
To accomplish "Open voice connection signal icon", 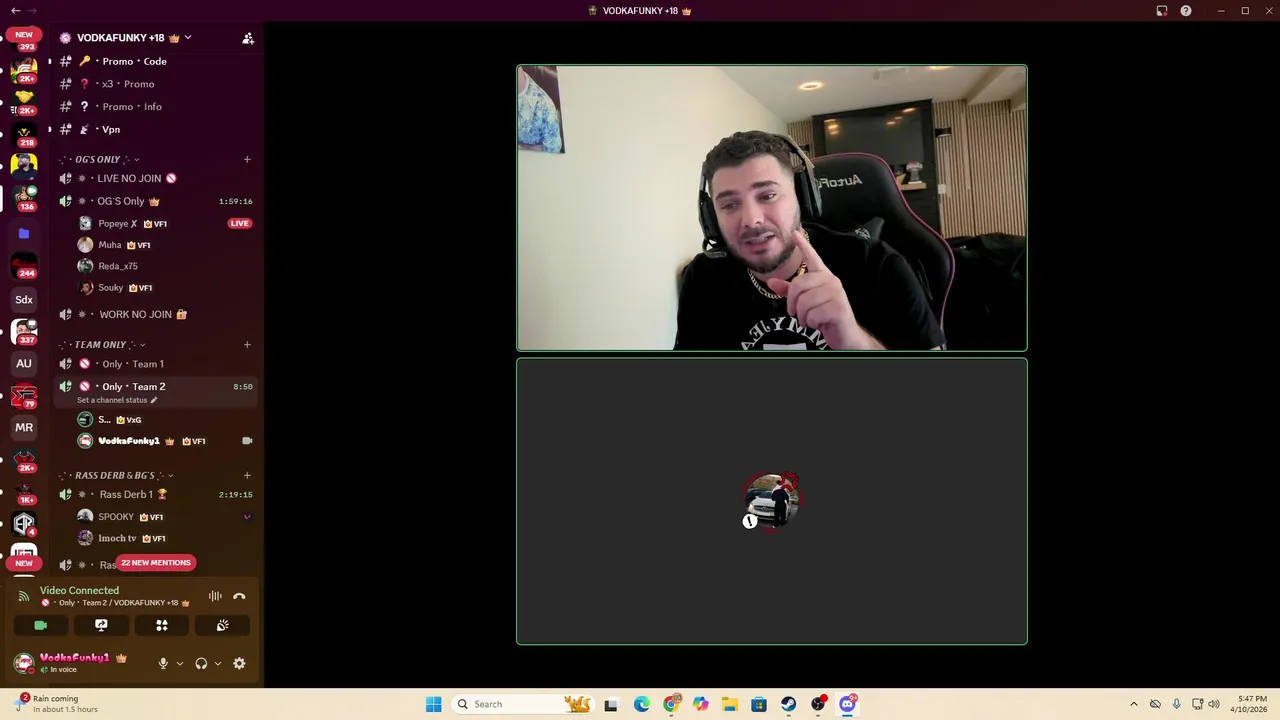I will [24, 596].
